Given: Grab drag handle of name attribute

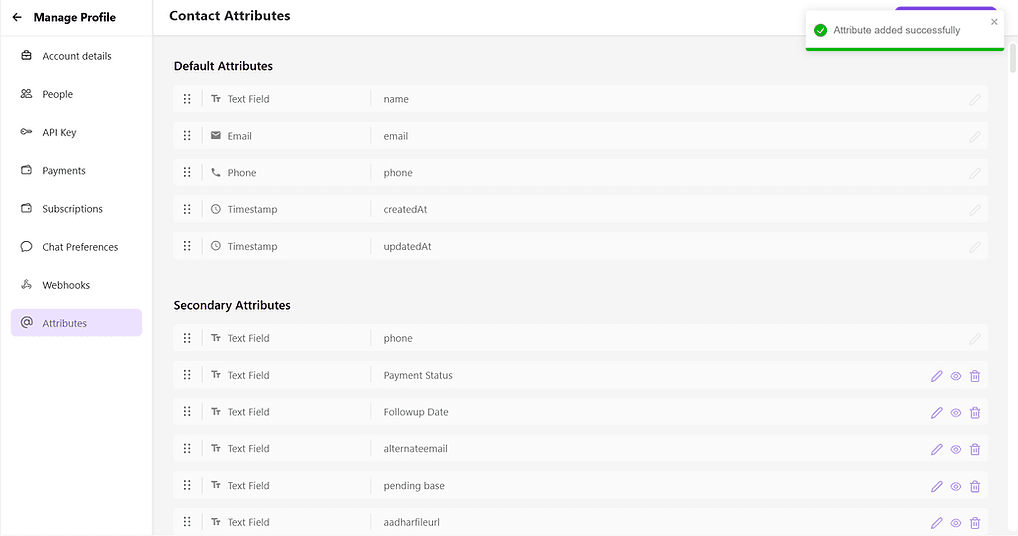Looking at the screenshot, I should 187,99.
